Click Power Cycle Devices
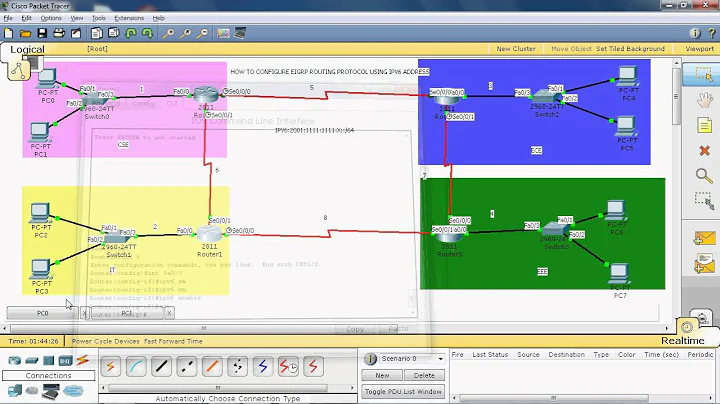This screenshot has height=404, width=720. (106, 341)
